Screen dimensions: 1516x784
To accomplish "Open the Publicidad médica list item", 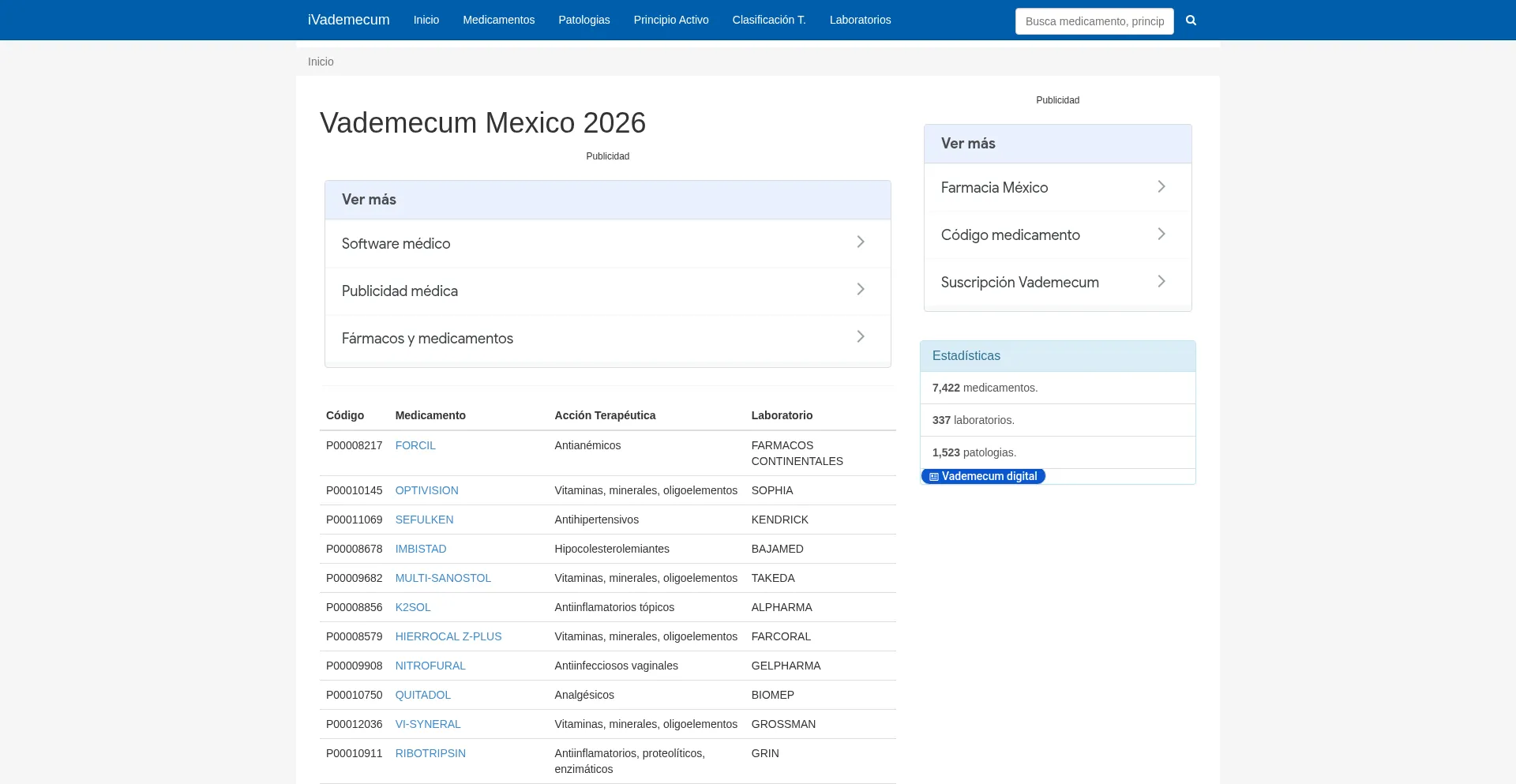I will [x=608, y=291].
